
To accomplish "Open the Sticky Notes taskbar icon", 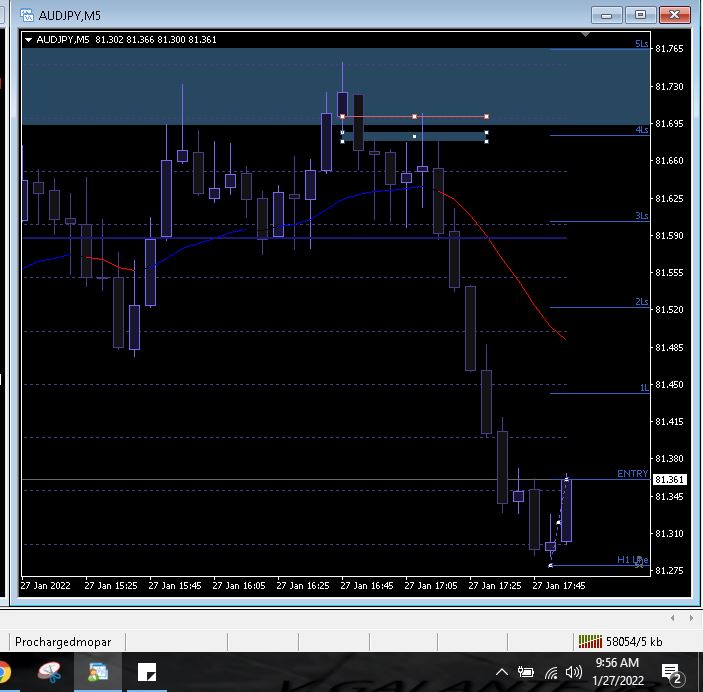I will 147,672.
